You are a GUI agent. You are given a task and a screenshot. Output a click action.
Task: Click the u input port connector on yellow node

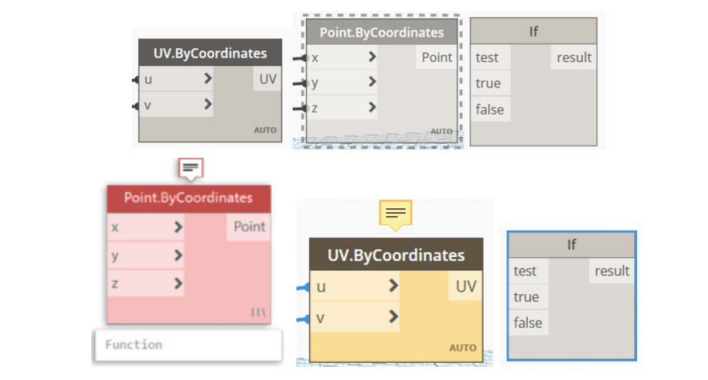303,287
